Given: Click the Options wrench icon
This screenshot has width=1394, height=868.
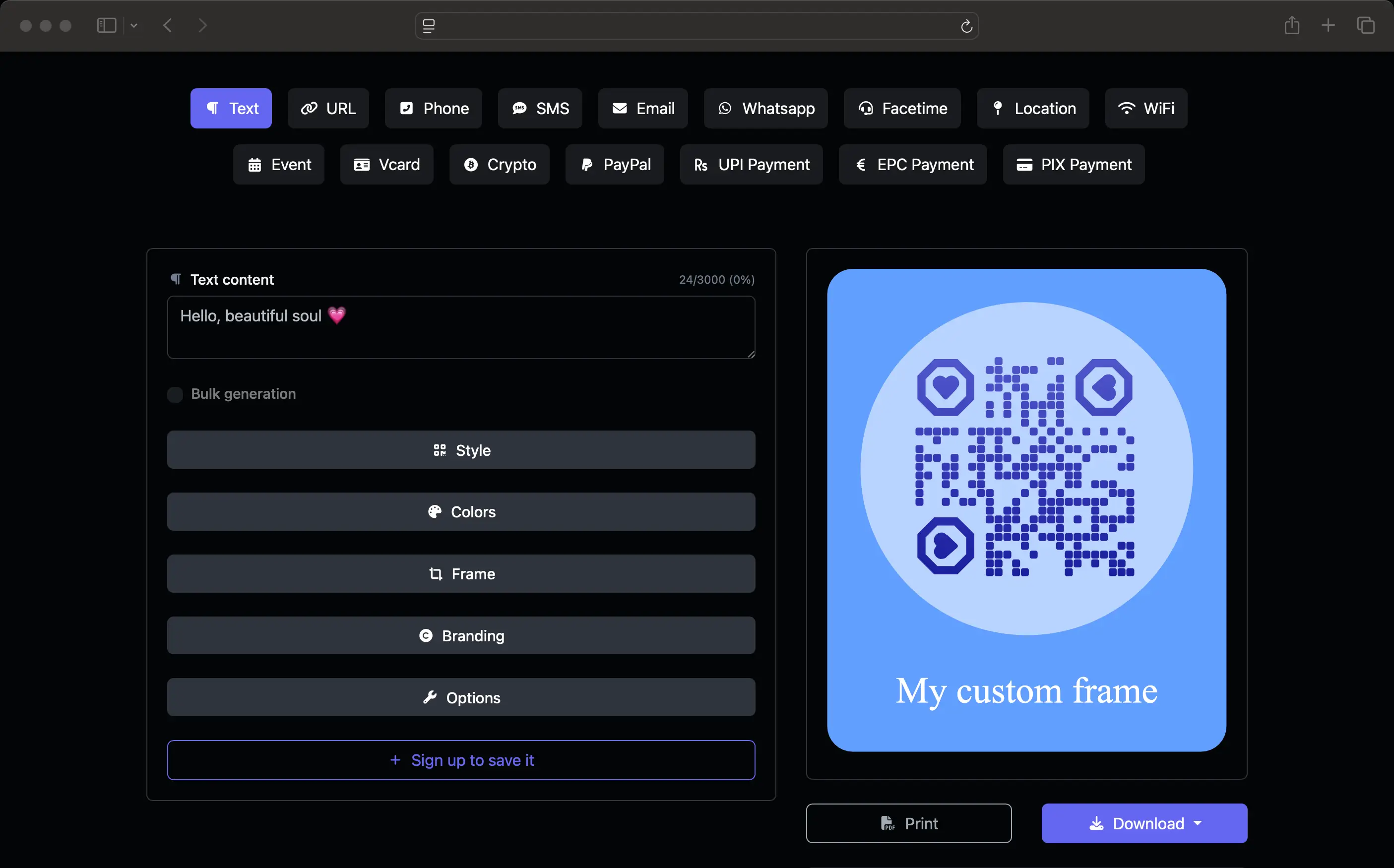Looking at the screenshot, I should 431,697.
